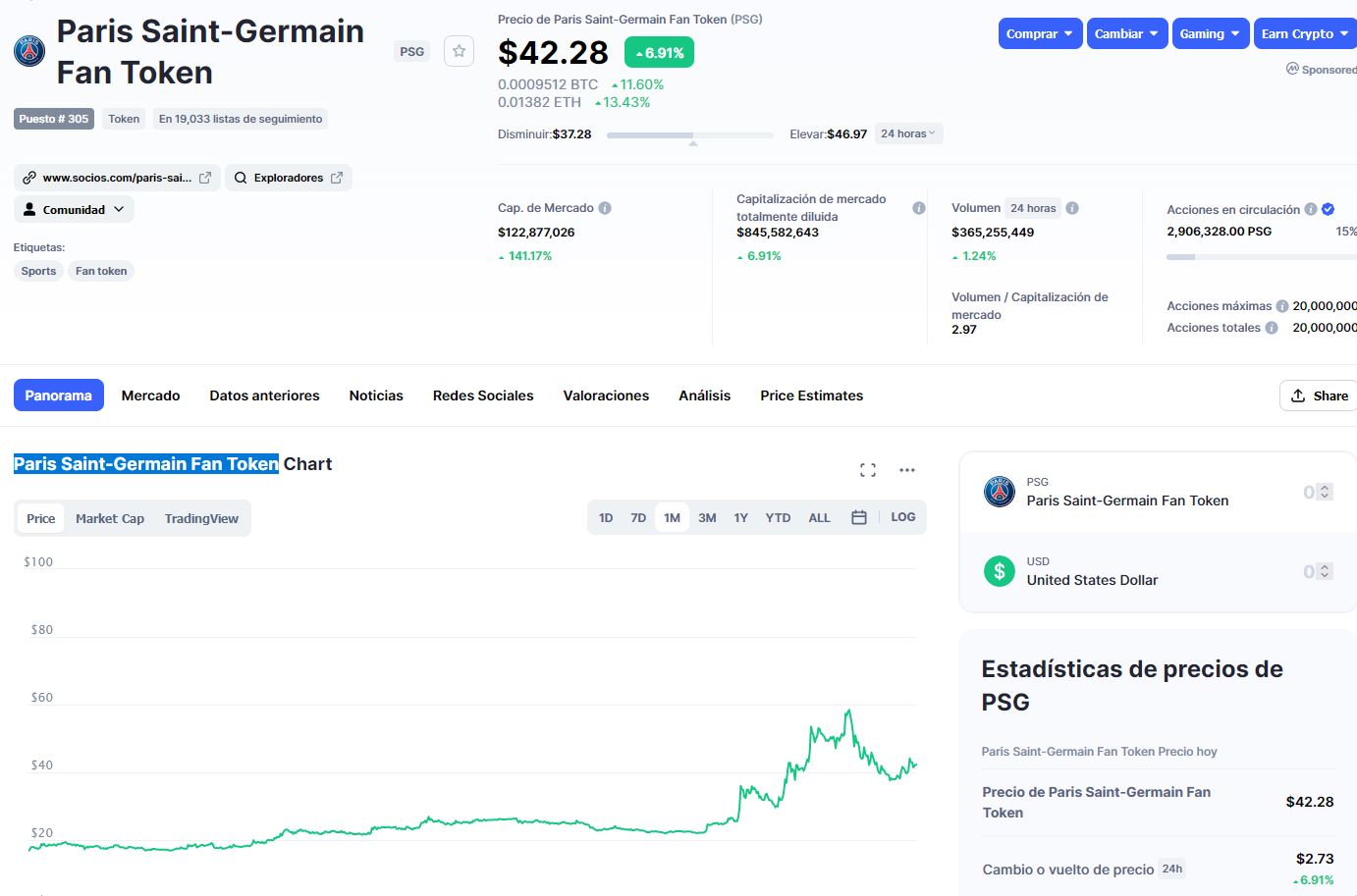Viewport: 1357px width, 896px height.
Task: Click the USD amount stepper in converter
Action: click(1325, 571)
